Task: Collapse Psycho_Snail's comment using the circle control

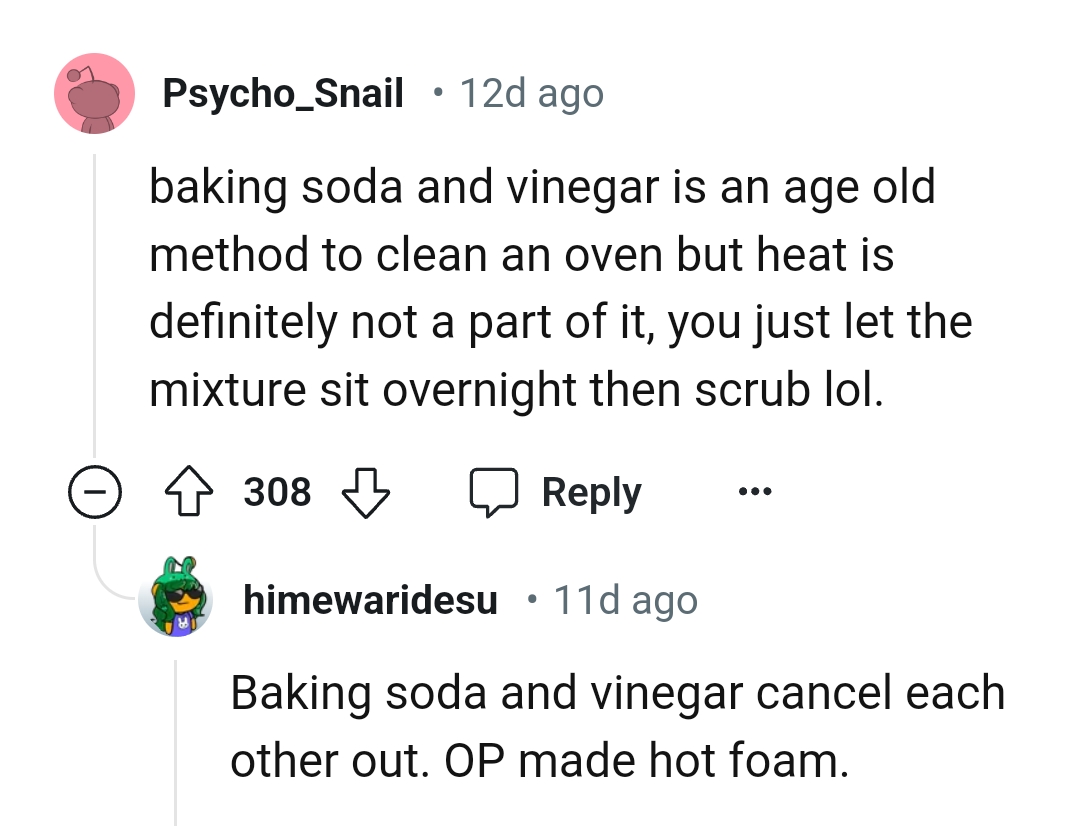Action: click(x=96, y=491)
